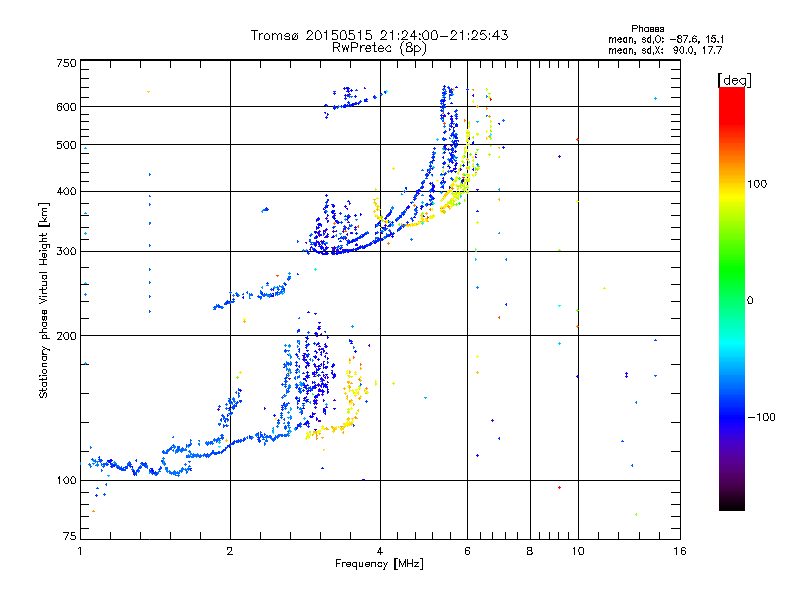800x600 pixels.
Task: Click the plot title 'Tromsø 20150515 21:24:00-21:25:43'
Action: 379,35
